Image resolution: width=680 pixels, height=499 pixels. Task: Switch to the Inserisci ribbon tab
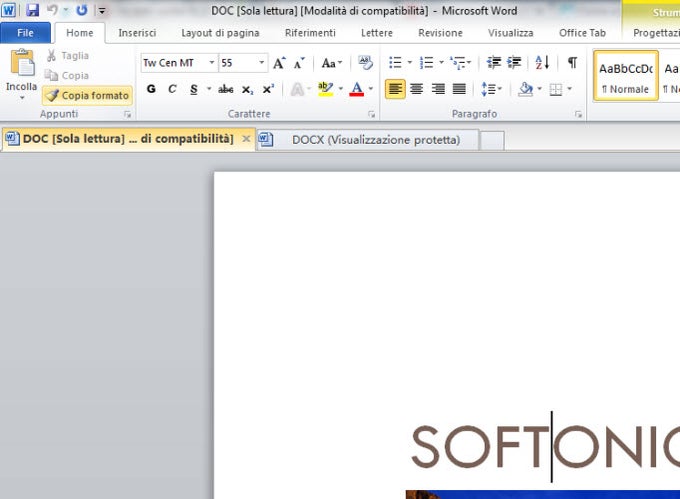(x=137, y=33)
